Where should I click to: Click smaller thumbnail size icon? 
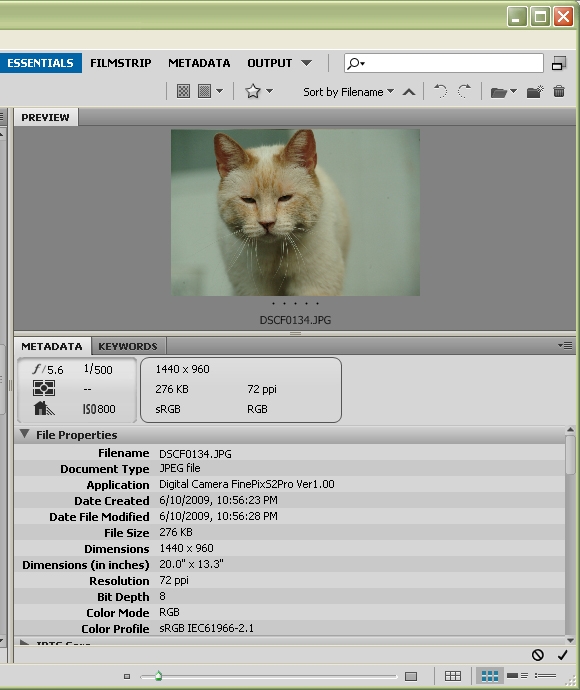127,676
